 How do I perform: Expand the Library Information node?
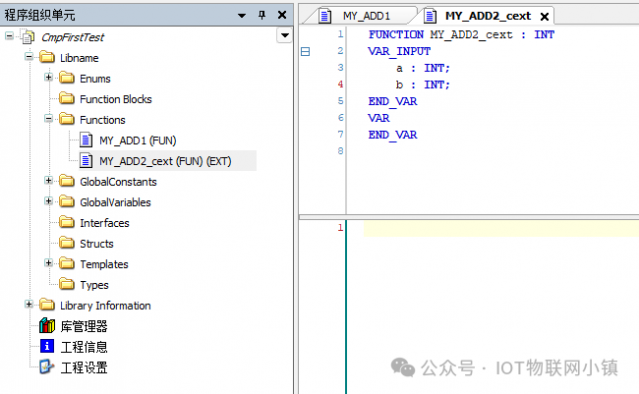pos(29,304)
